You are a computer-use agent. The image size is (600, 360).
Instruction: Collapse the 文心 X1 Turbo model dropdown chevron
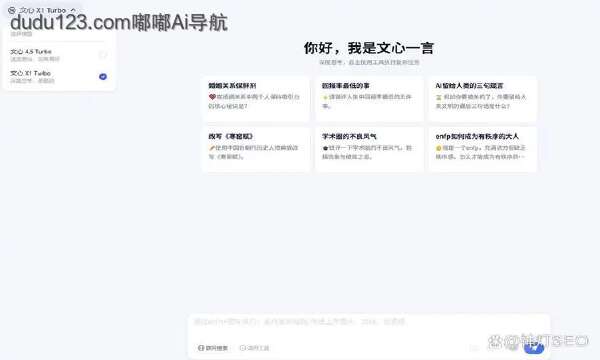pyautogui.click(x=73, y=10)
